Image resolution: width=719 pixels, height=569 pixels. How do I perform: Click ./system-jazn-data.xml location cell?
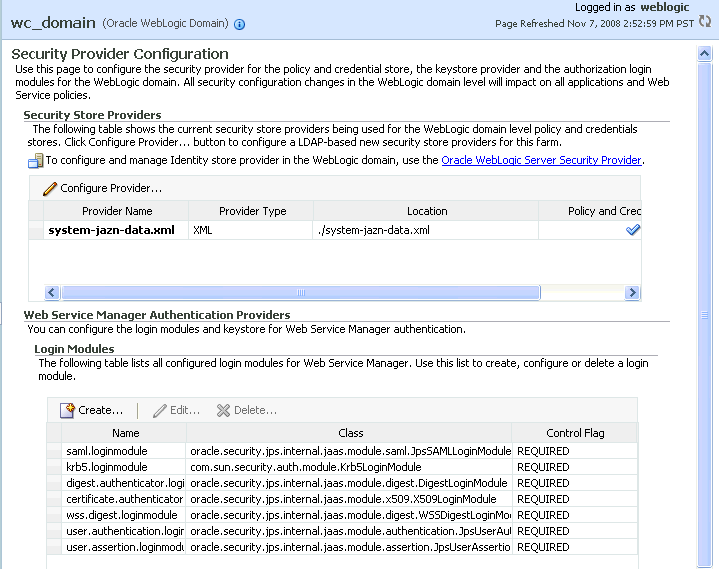coord(426,230)
